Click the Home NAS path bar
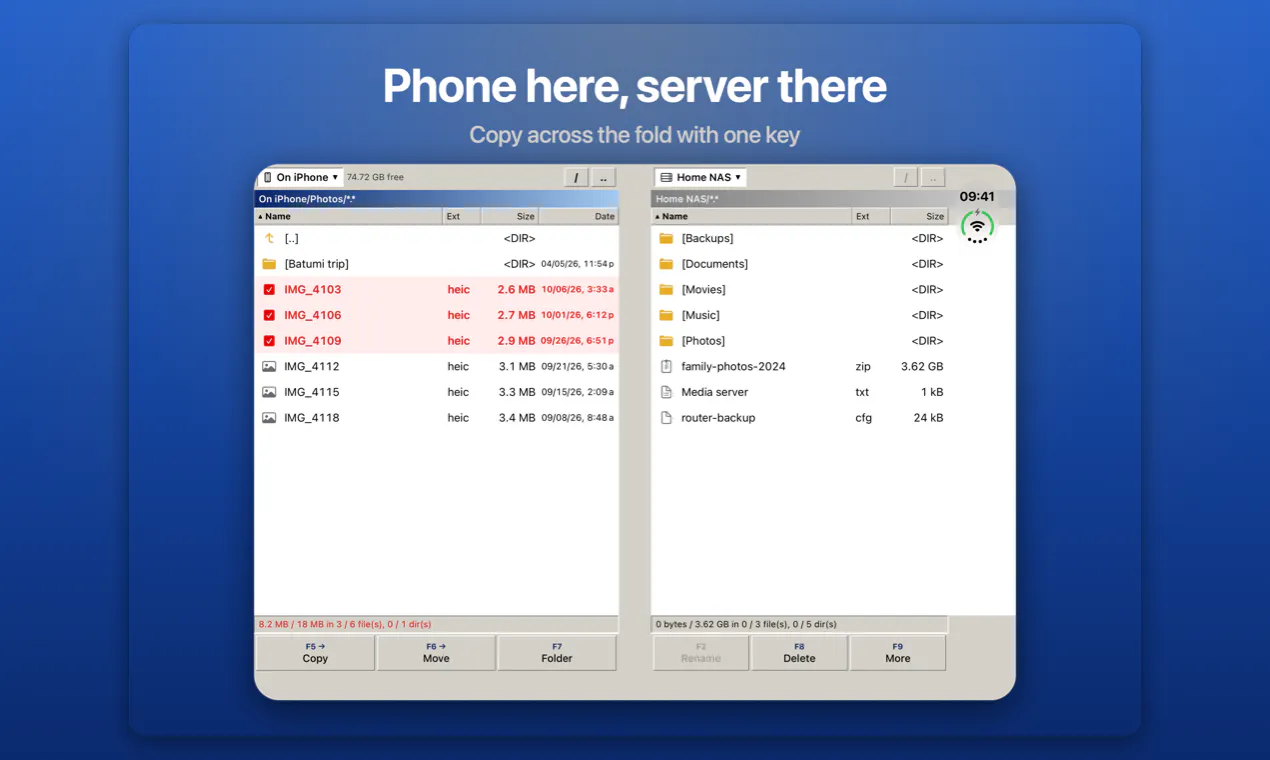1270x760 pixels. pyautogui.click(x=799, y=199)
